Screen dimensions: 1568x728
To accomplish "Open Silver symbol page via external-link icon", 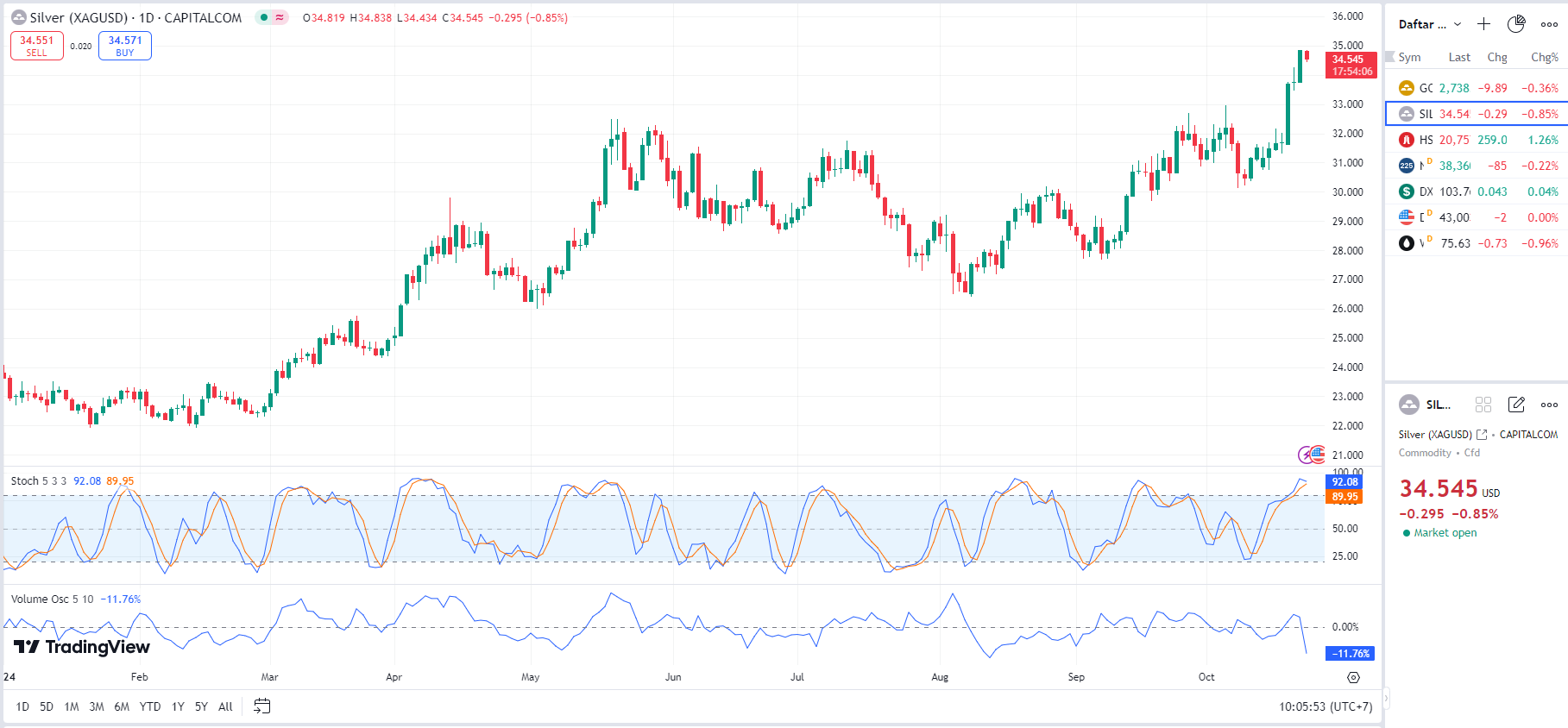I will pos(1482,435).
